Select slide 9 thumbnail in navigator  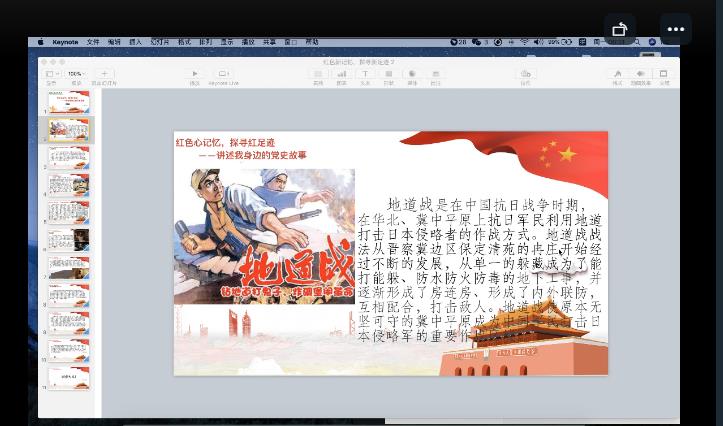69,323
